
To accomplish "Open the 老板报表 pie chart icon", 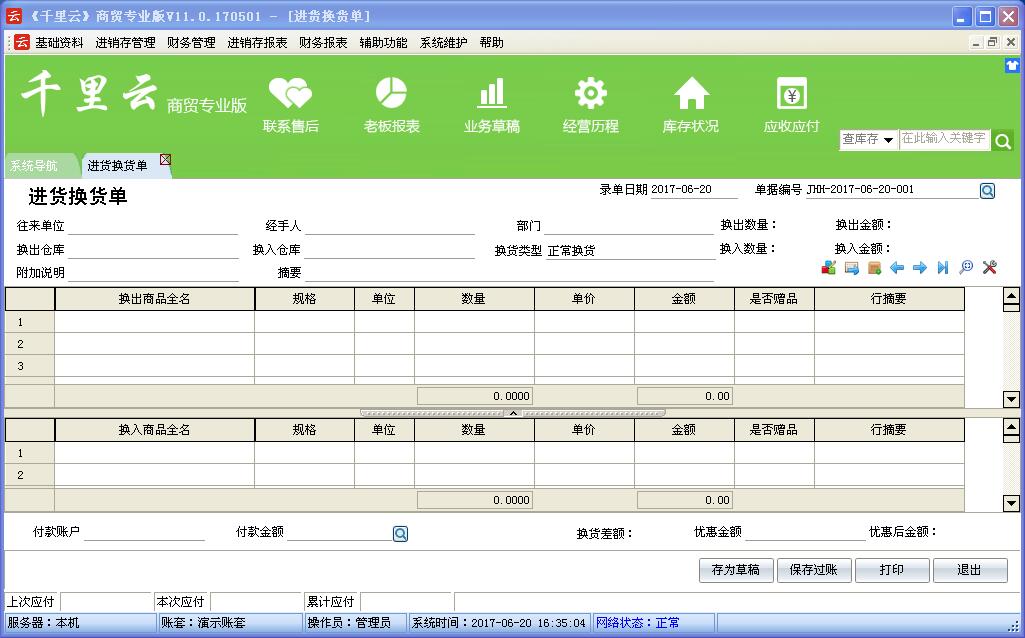I will [x=391, y=94].
